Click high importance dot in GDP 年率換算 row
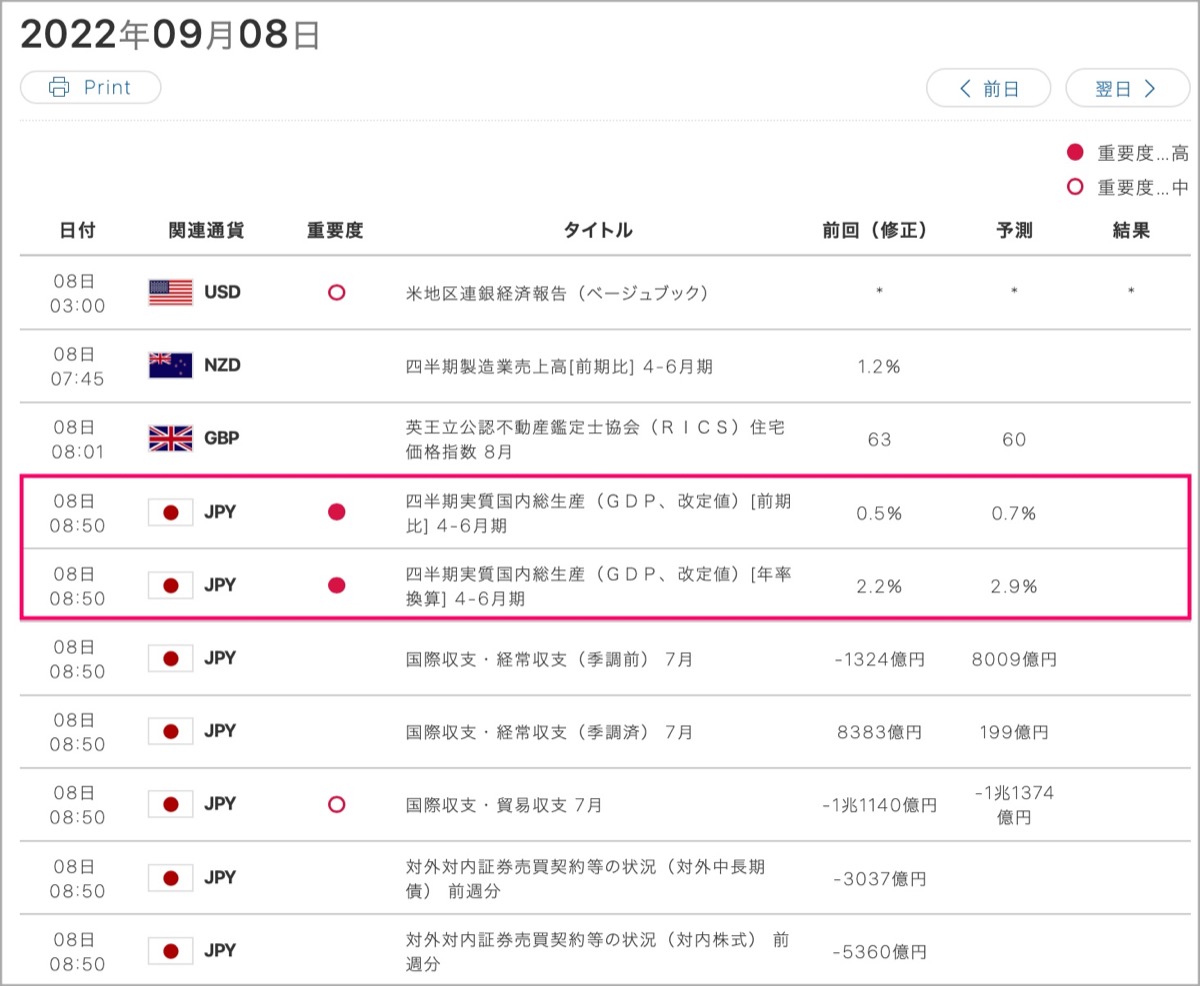This screenshot has width=1200, height=986. 337,585
